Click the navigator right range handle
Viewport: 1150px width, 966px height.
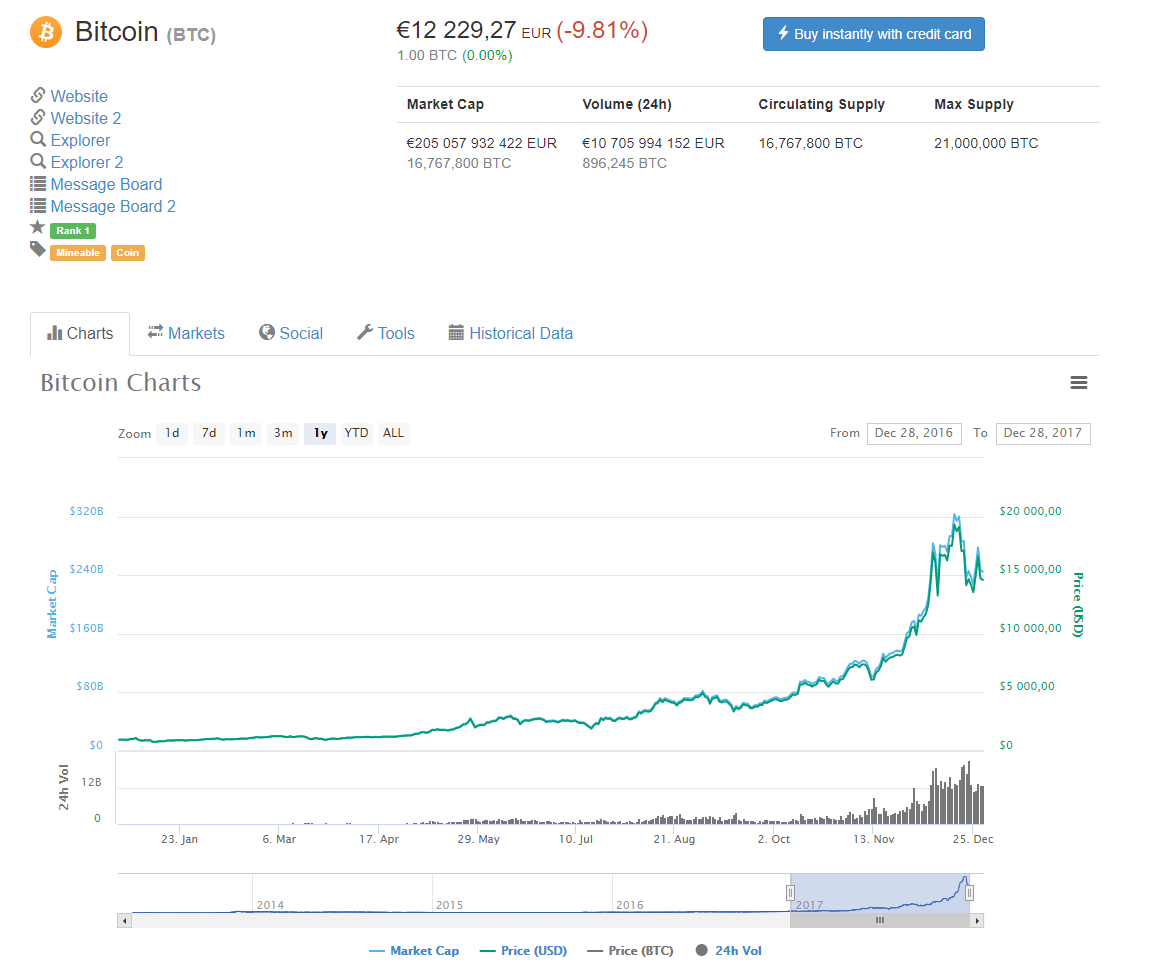[x=970, y=893]
